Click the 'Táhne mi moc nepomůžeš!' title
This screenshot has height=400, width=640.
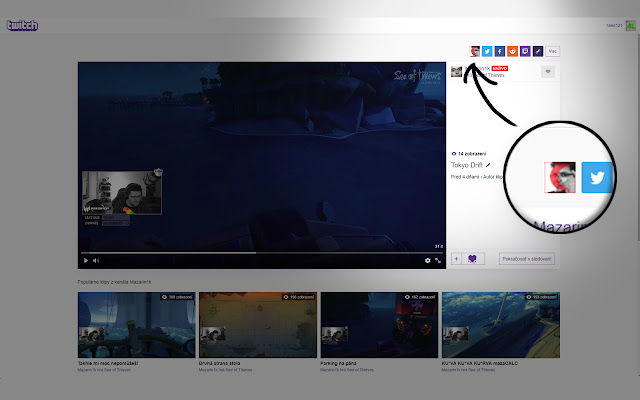[x=108, y=363]
